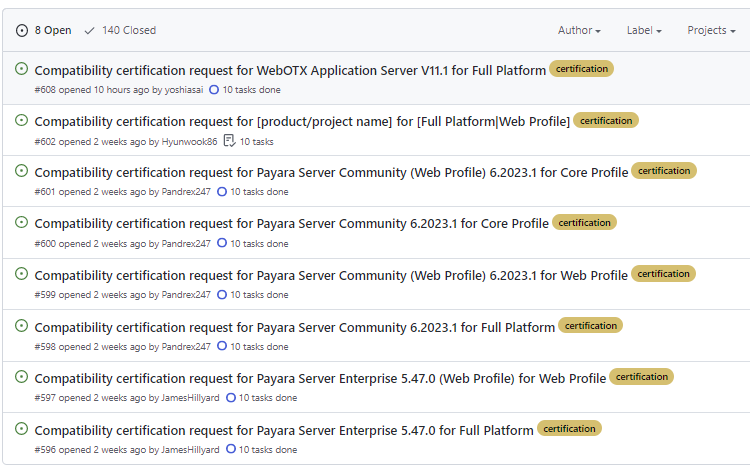Screen dimensions: 750x473
Task: Click certification label on issue #601 row
Action: coord(664,171)
